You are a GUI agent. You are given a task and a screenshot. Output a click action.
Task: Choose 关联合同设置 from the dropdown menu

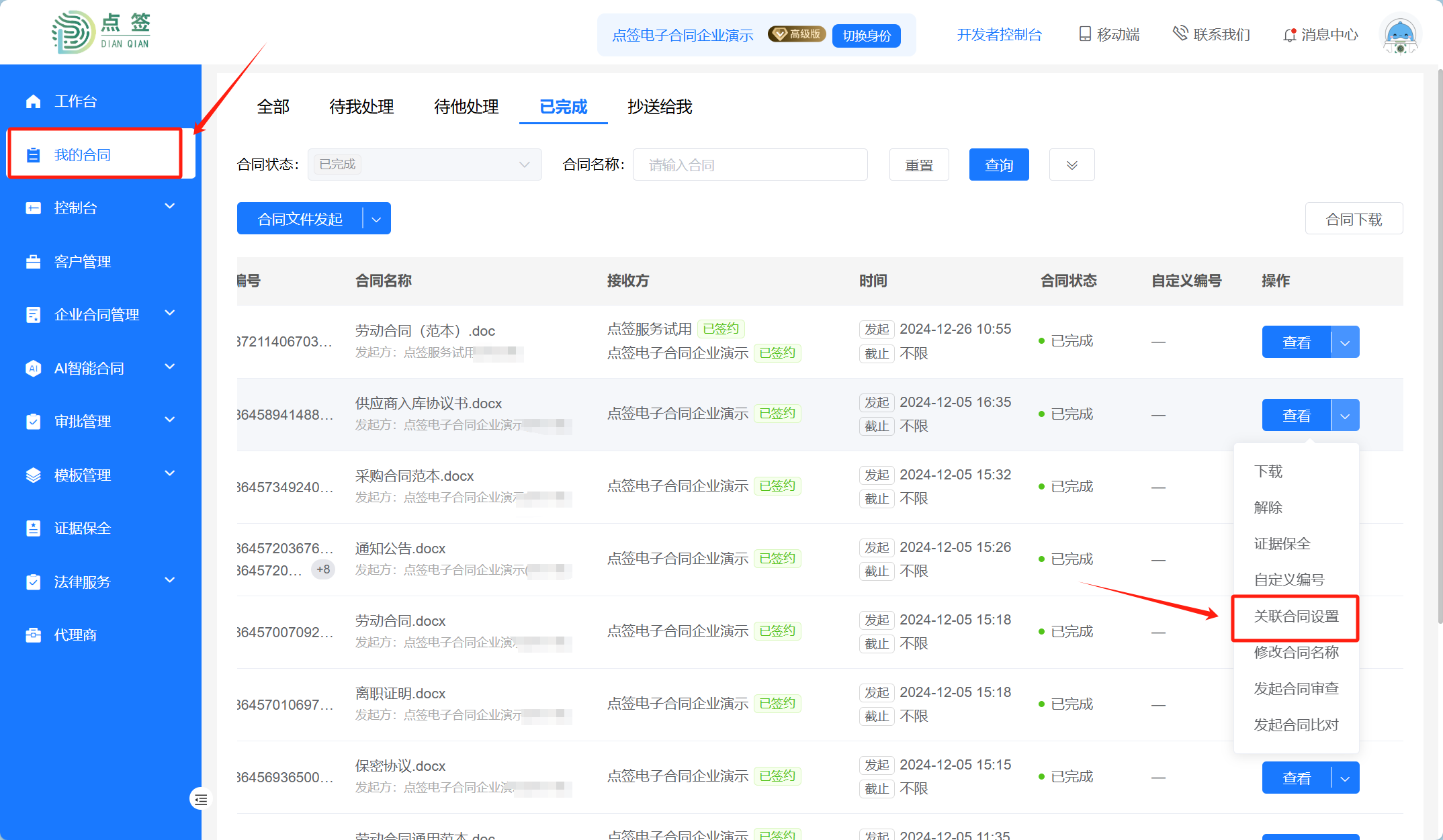tap(1297, 616)
